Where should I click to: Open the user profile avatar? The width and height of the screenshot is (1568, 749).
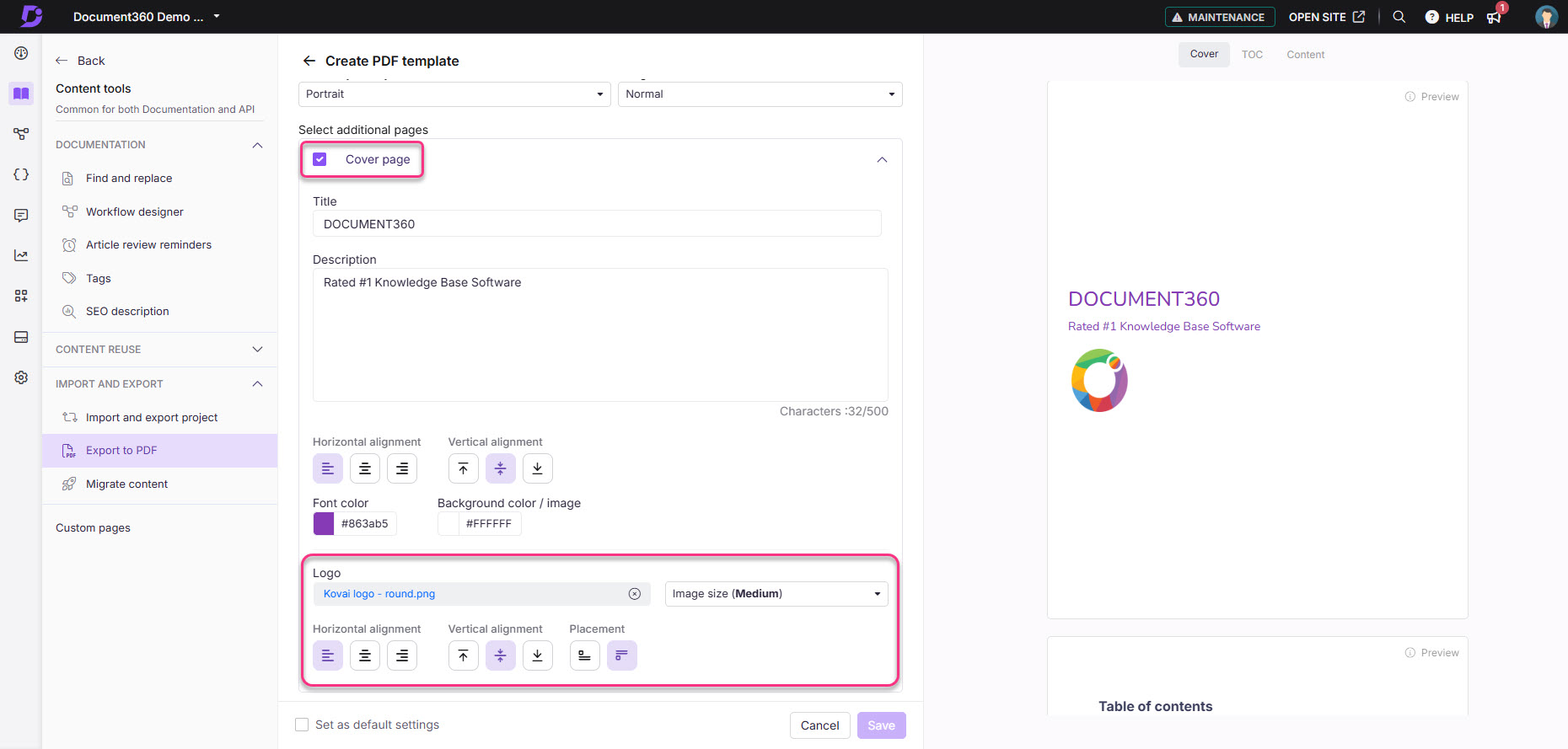coord(1546,17)
